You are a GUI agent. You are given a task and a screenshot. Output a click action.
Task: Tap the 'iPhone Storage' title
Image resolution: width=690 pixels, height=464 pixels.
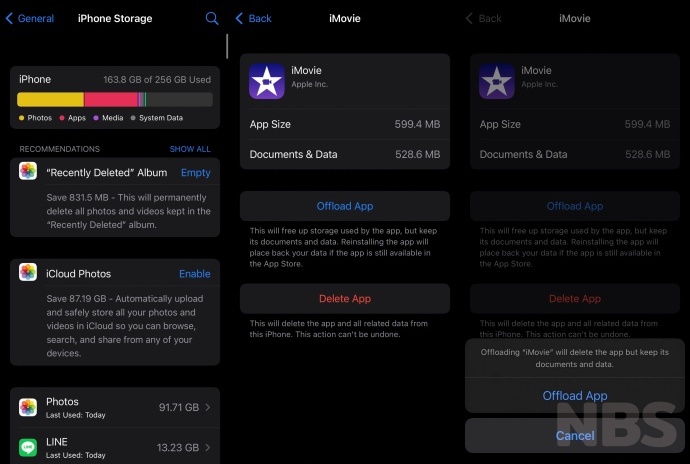pyautogui.click(x=115, y=18)
